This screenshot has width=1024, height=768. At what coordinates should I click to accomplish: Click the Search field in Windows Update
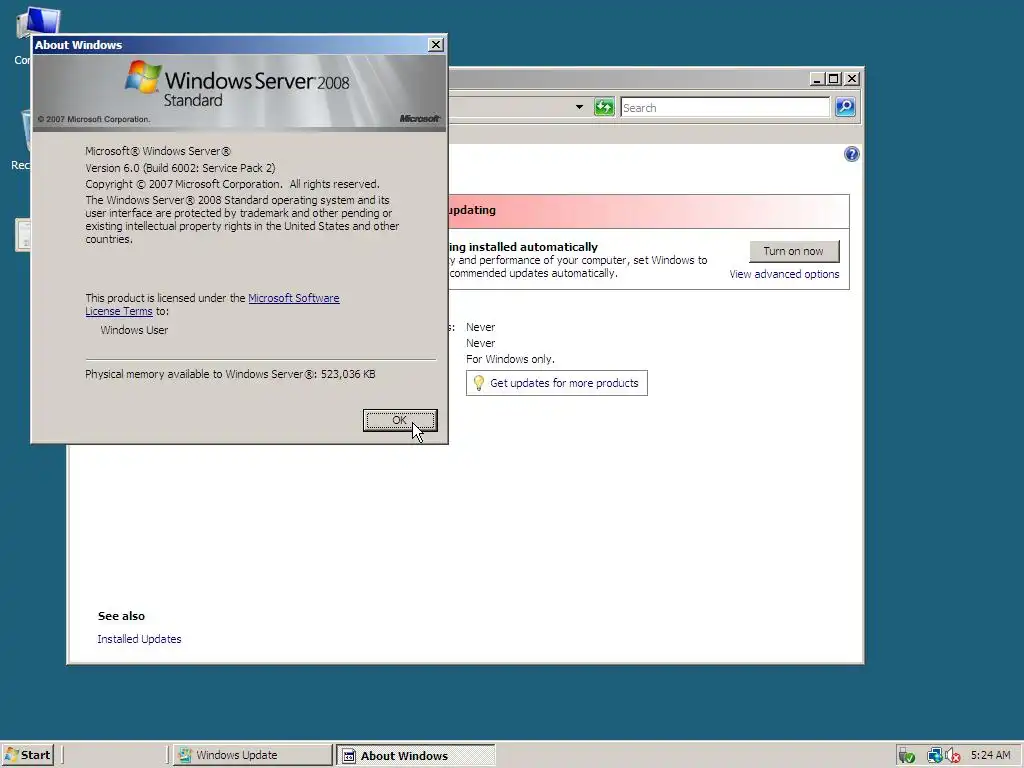point(724,108)
